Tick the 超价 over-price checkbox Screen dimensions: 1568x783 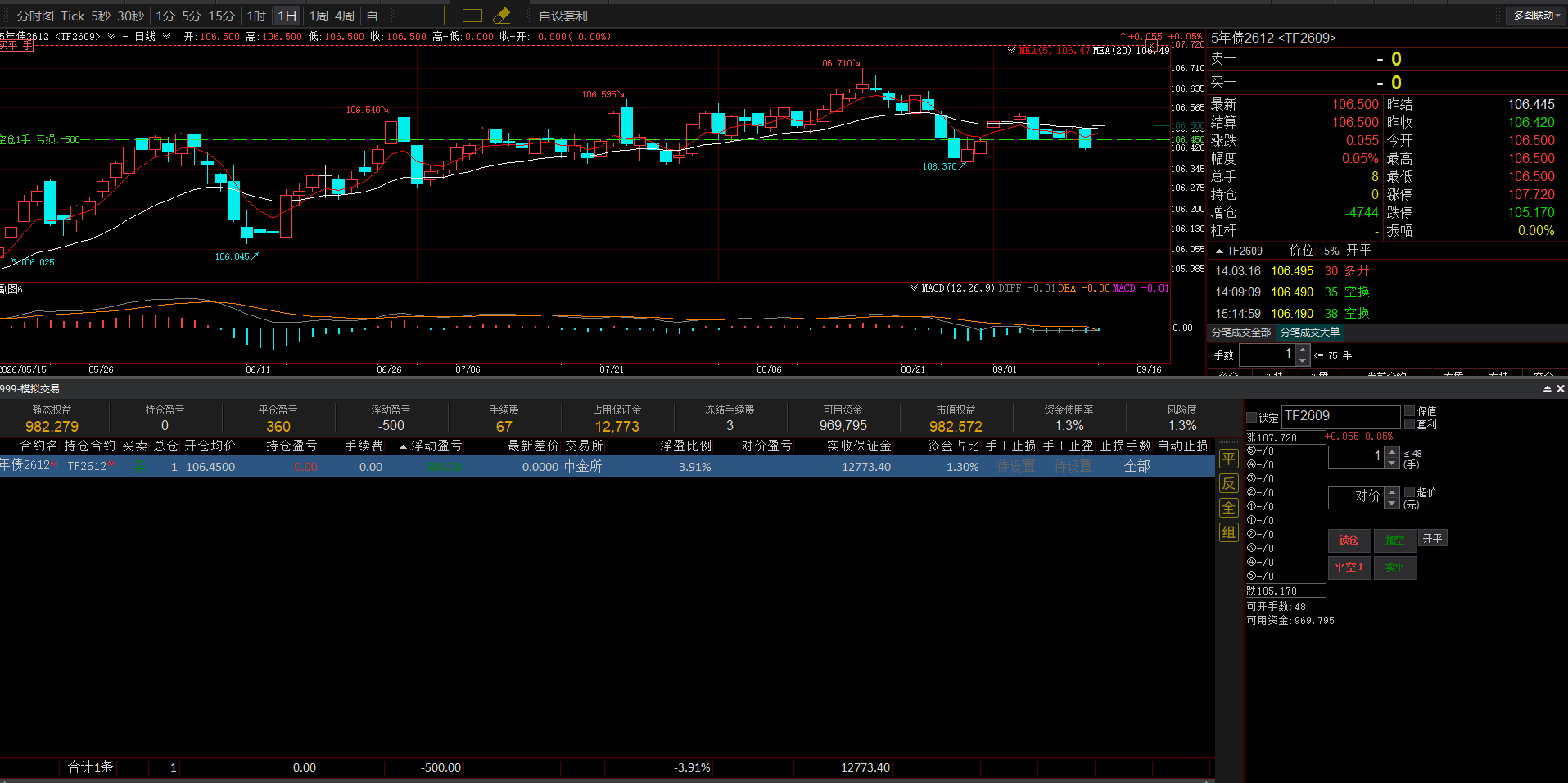[1409, 492]
